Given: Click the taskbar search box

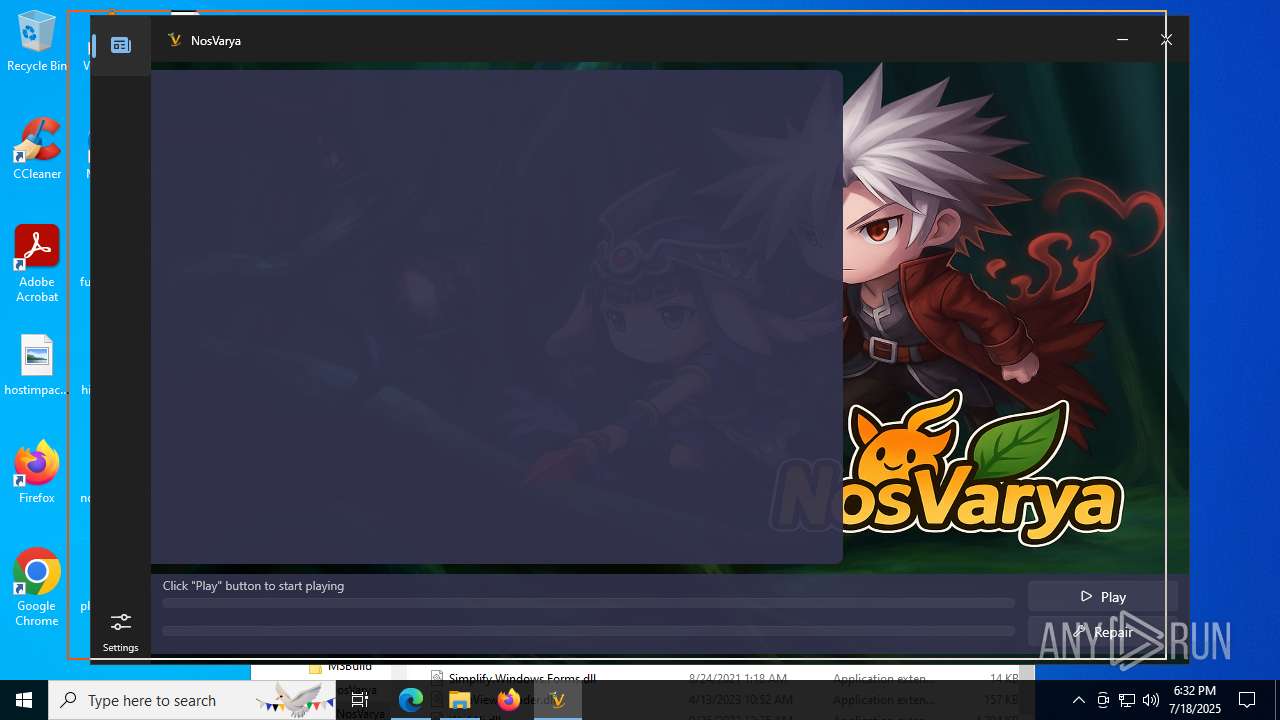Looking at the screenshot, I should click(194, 700).
